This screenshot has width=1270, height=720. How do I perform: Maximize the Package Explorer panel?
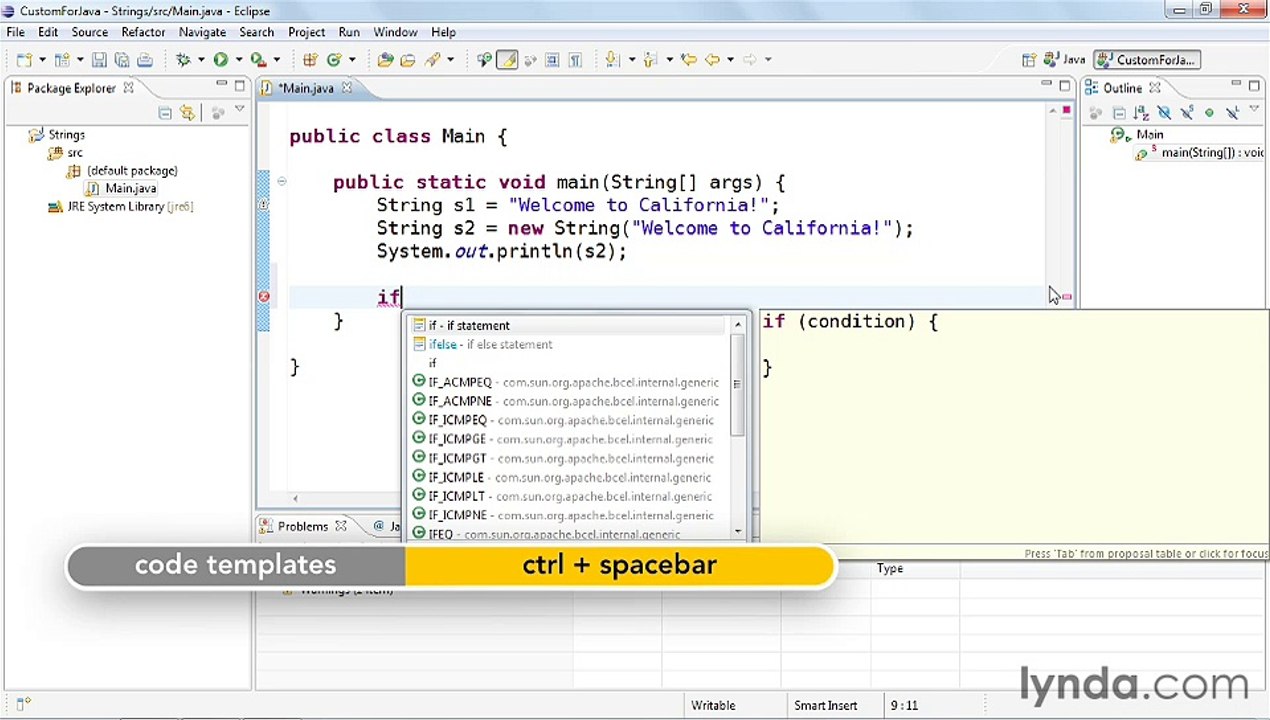(240, 87)
